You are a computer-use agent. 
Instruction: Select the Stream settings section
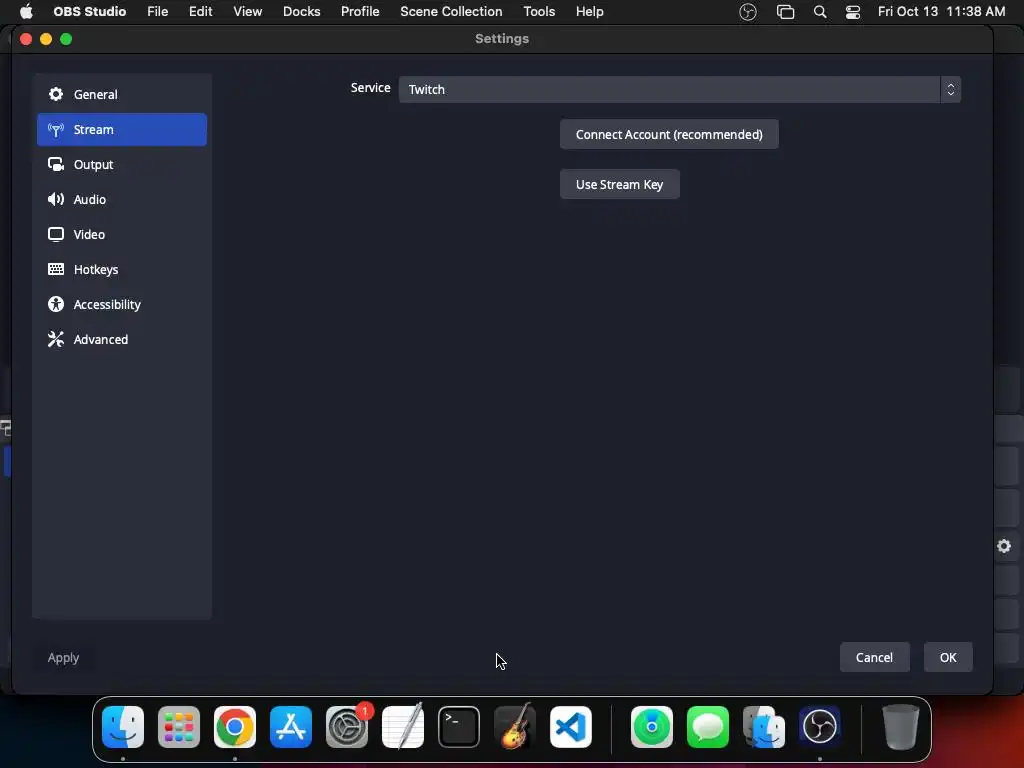pos(121,129)
